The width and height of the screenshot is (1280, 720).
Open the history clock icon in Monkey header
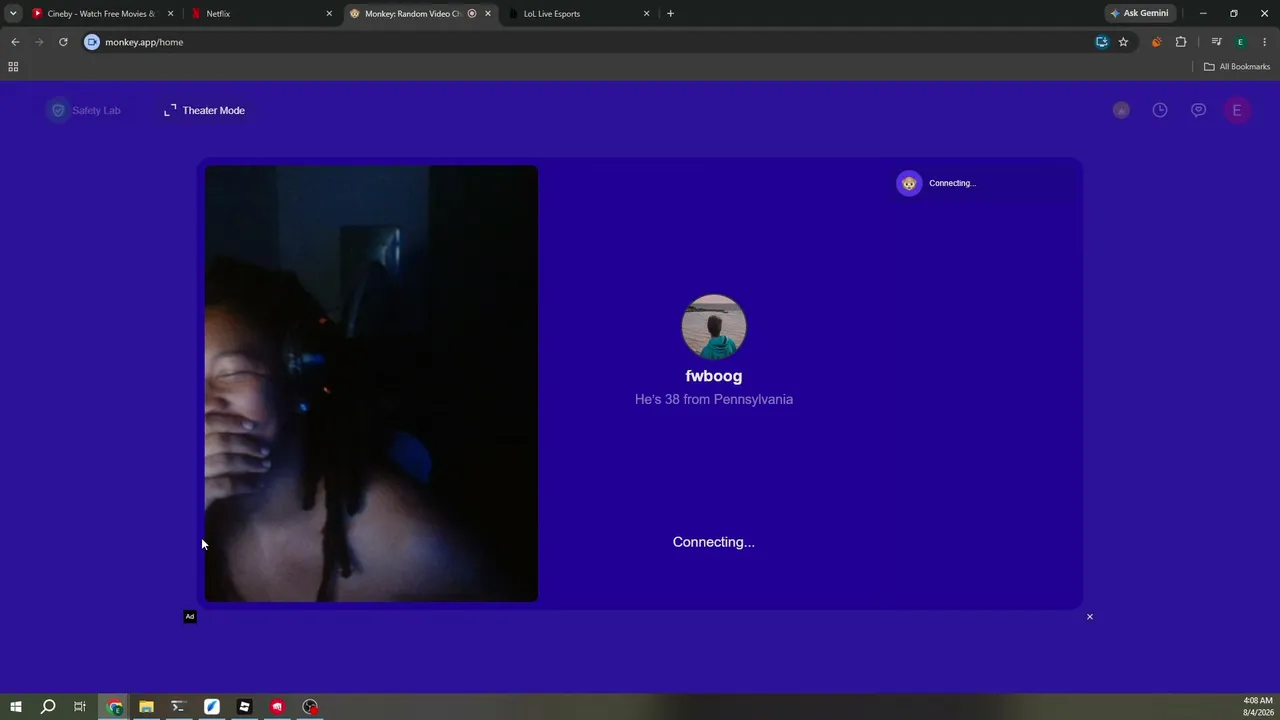pyautogui.click(x=1160, y=110)
